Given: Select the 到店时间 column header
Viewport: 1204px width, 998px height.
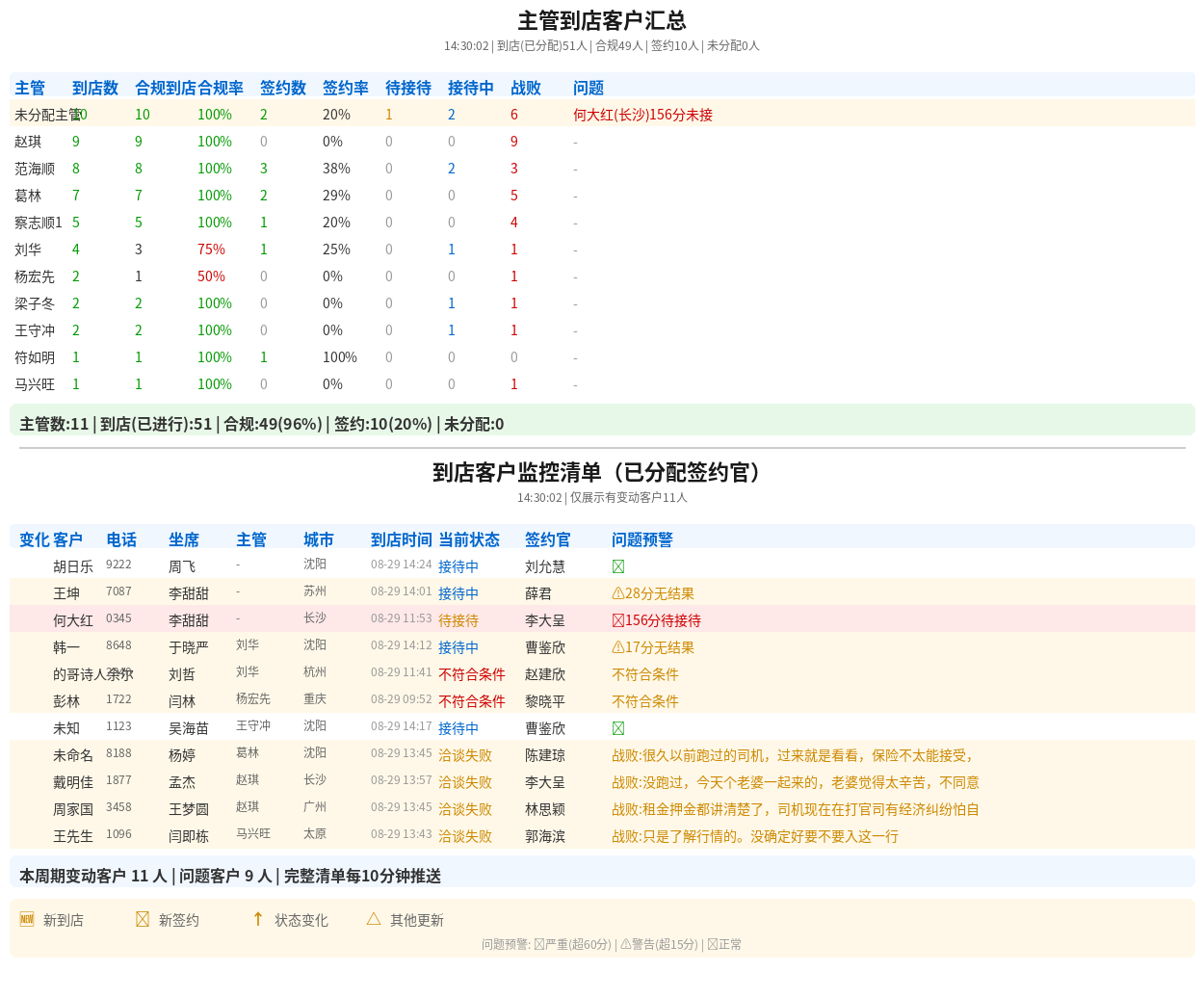Looking at the screenshot, I should click(402, 539).
